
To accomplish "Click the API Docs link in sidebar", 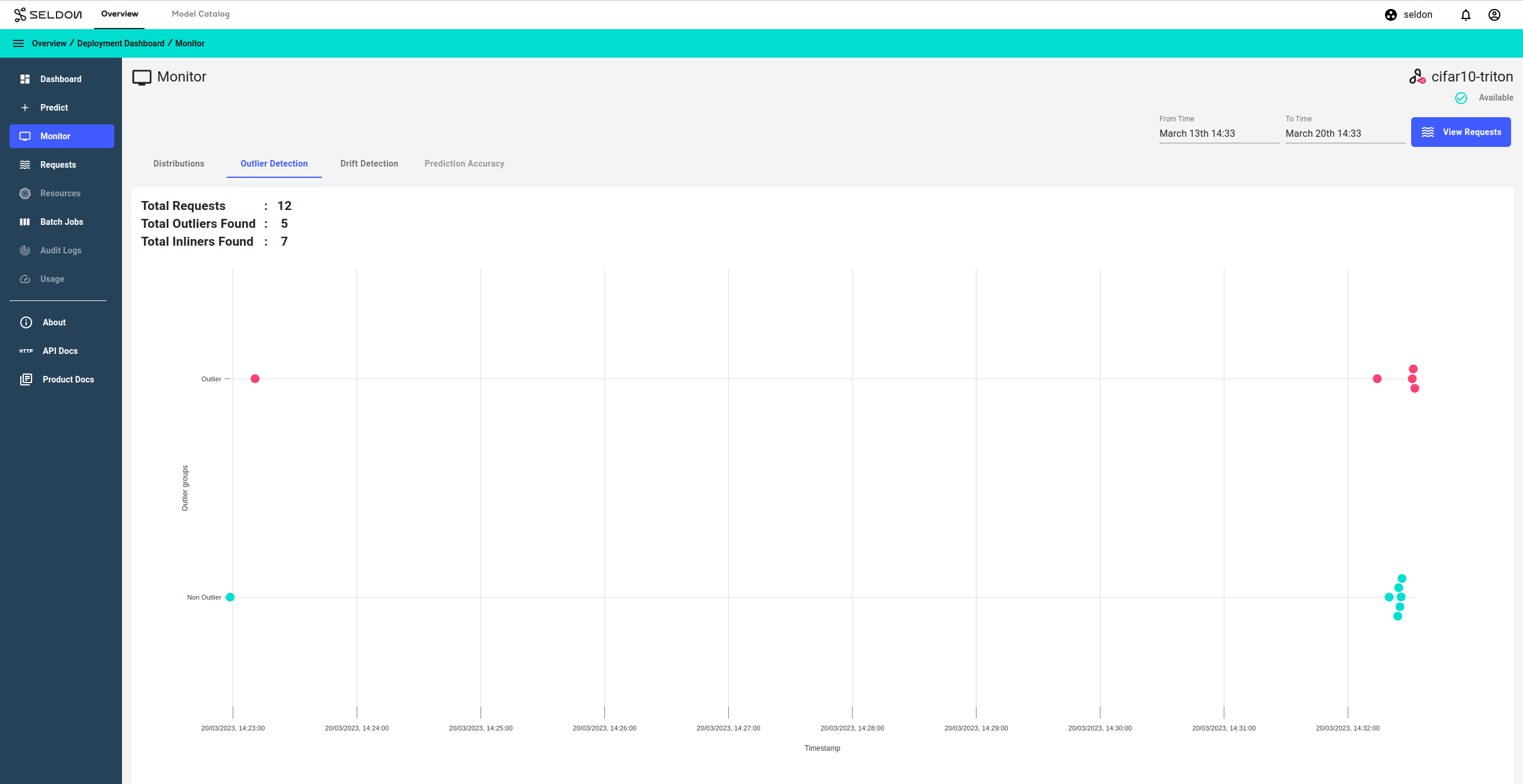I will (x=59, y=350).
